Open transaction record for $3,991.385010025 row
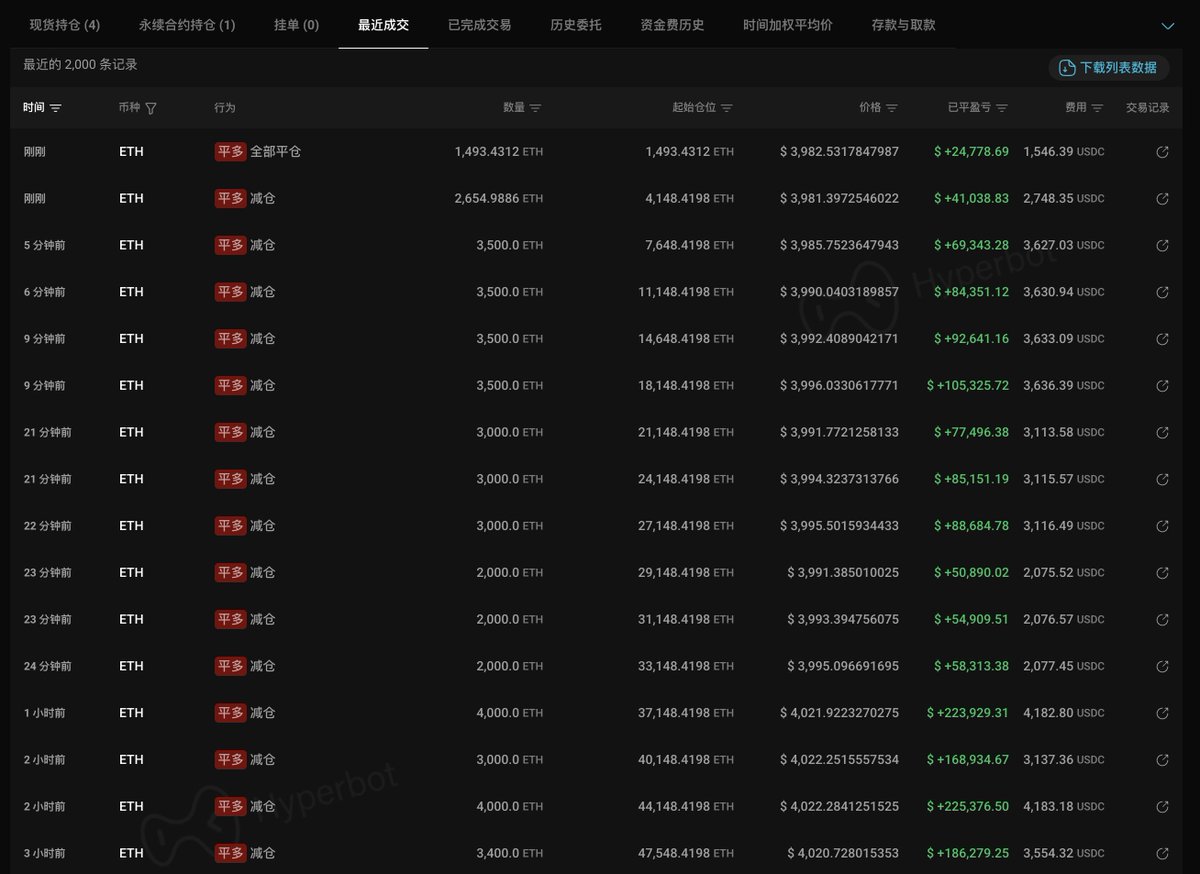Image resolution: width=1200 pixels, height=874 pixels. pos(1162,573)
